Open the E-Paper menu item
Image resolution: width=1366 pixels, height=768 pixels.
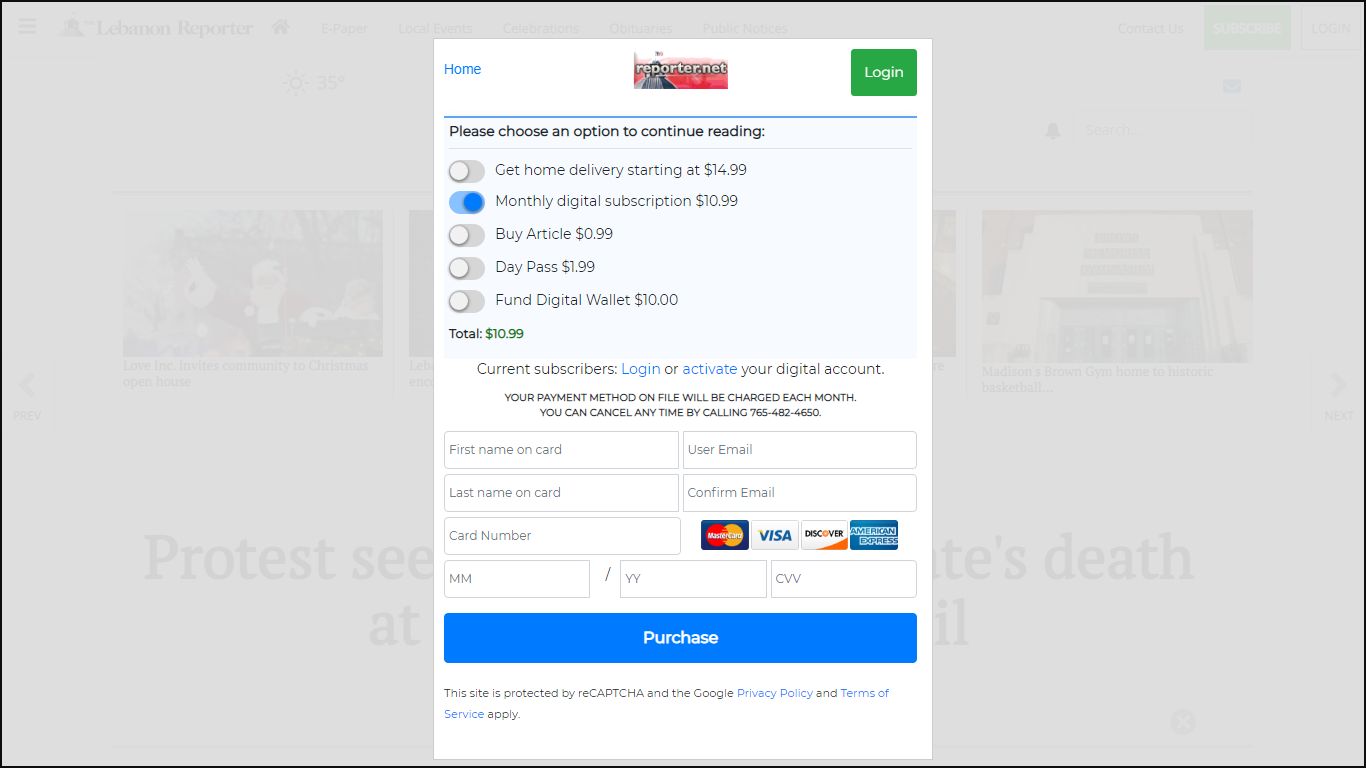point(344,28)
